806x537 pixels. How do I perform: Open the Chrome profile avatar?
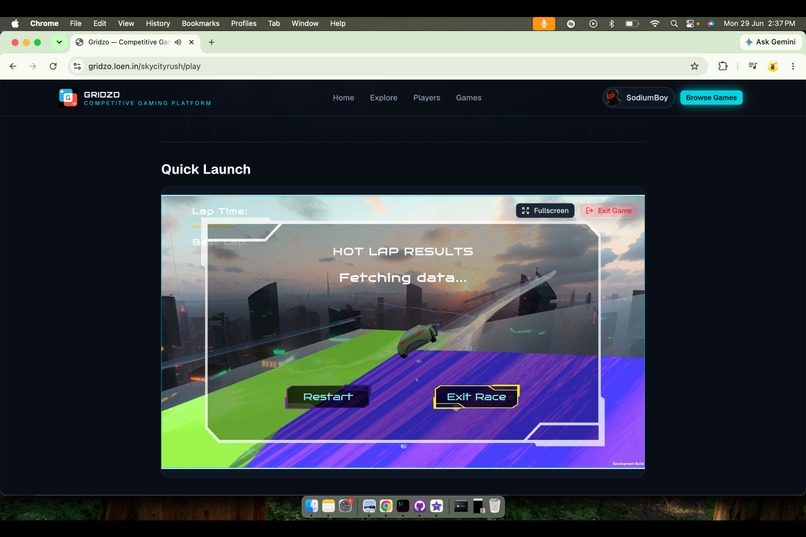click(x=773, y=66)
